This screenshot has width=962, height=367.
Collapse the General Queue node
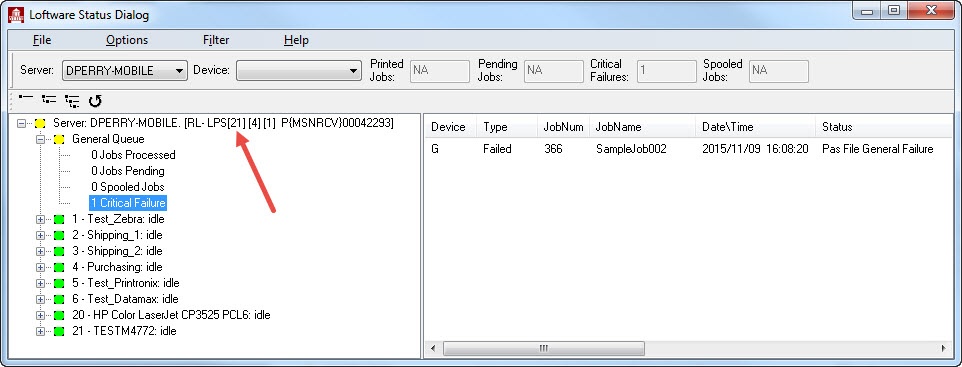coord(40,139)
